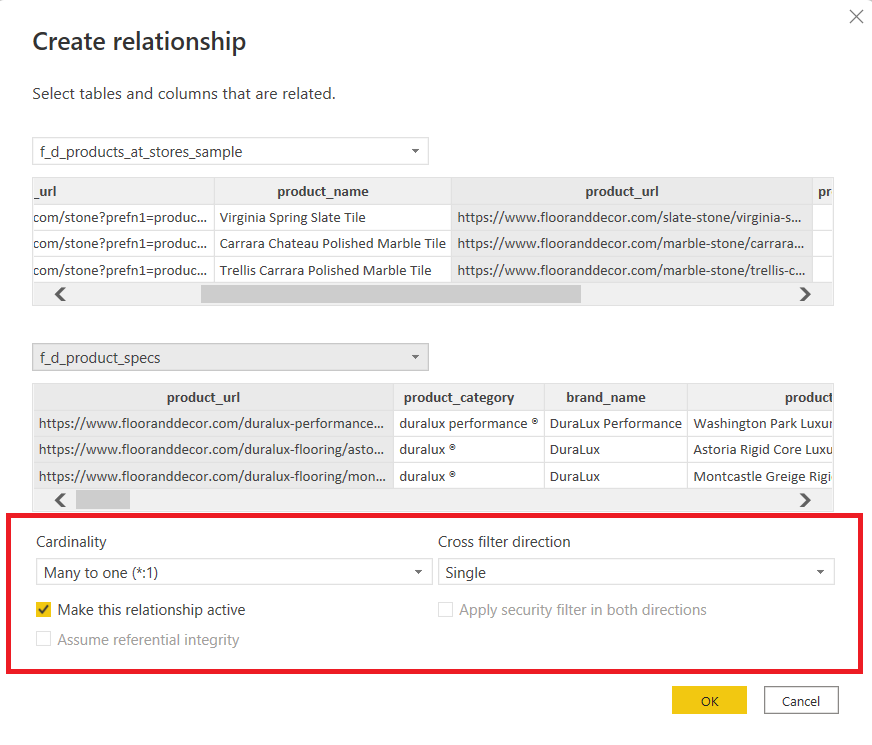This screenshot has height=745, width=872.
Task: Click left scroll arrow of product_specs preview
Action: 60,500
